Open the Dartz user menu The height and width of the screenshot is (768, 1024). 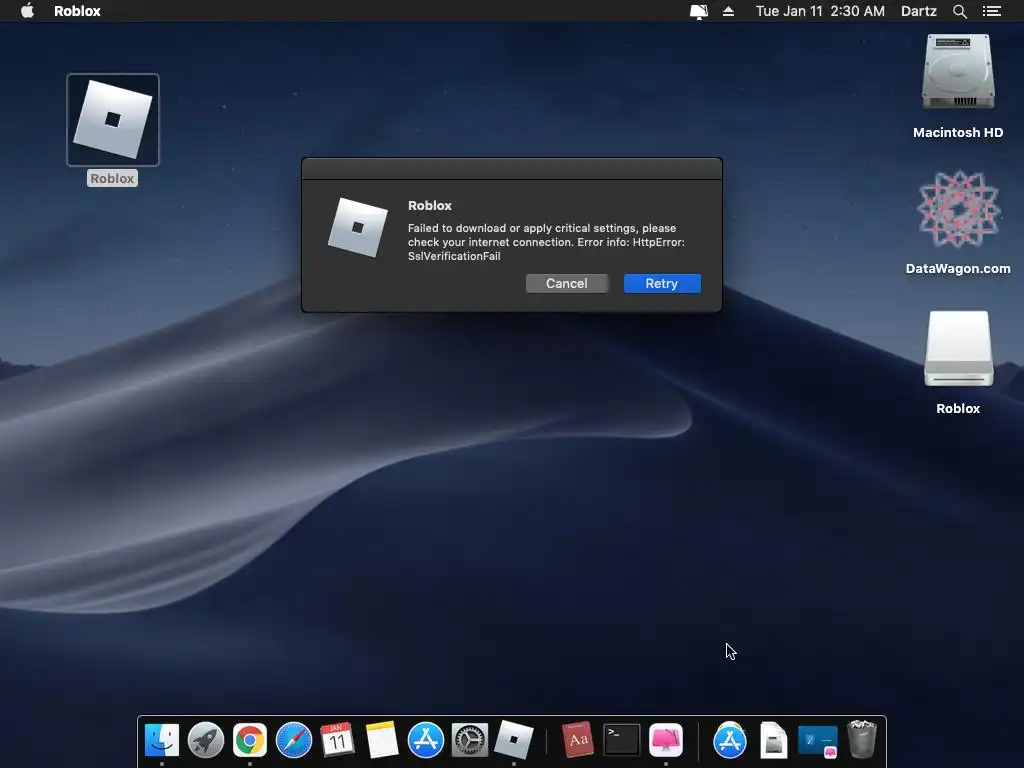tap(918, 11)
